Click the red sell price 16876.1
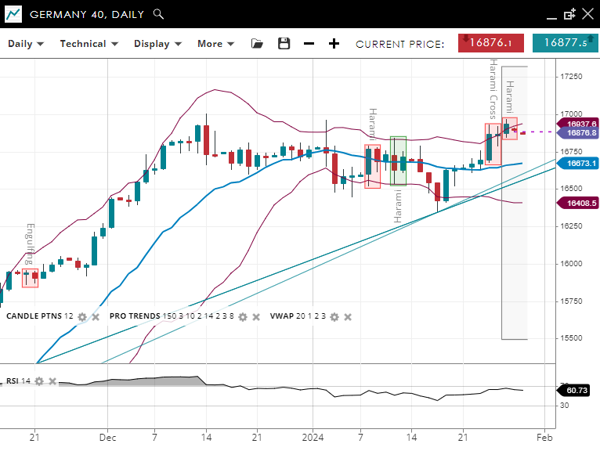Image resolution: width=600 pixels, height=451 pixels. 491,43
